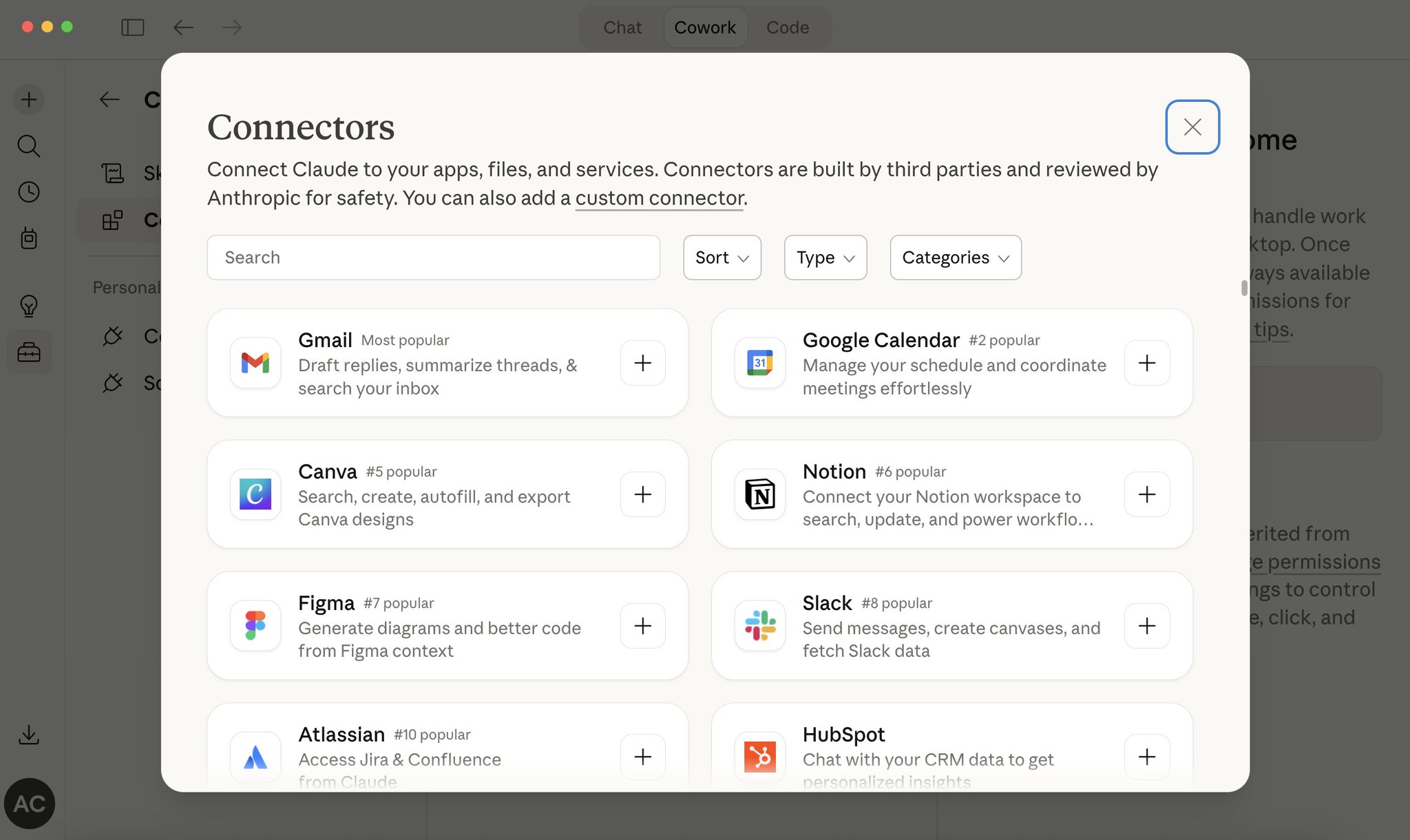Open the Slack connector title
The width and height of the screenshot is (1410, 840).
click(827, 603)
